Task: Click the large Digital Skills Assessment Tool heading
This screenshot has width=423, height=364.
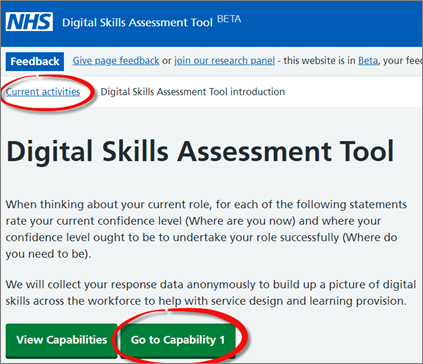Action: [x=200, y=152]
